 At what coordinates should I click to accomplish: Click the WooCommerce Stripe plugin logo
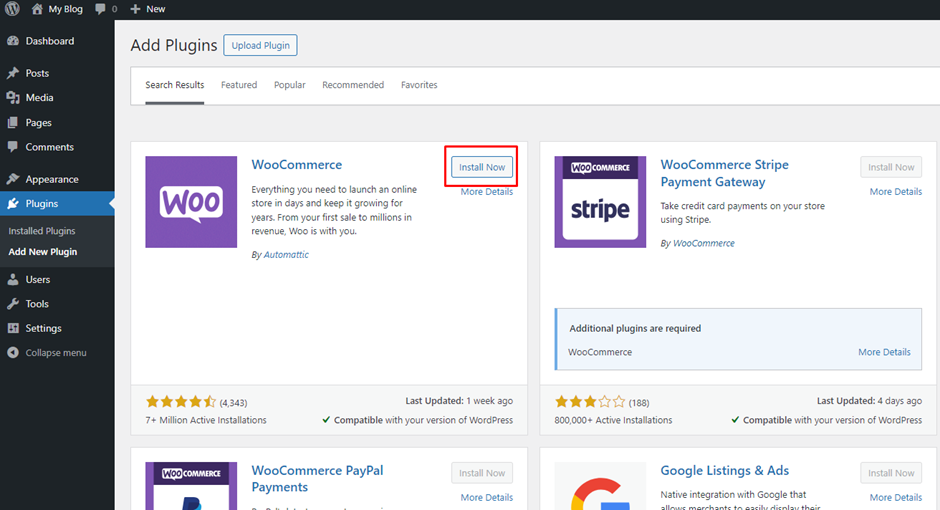pyautogui.click(x=600, y=202)
